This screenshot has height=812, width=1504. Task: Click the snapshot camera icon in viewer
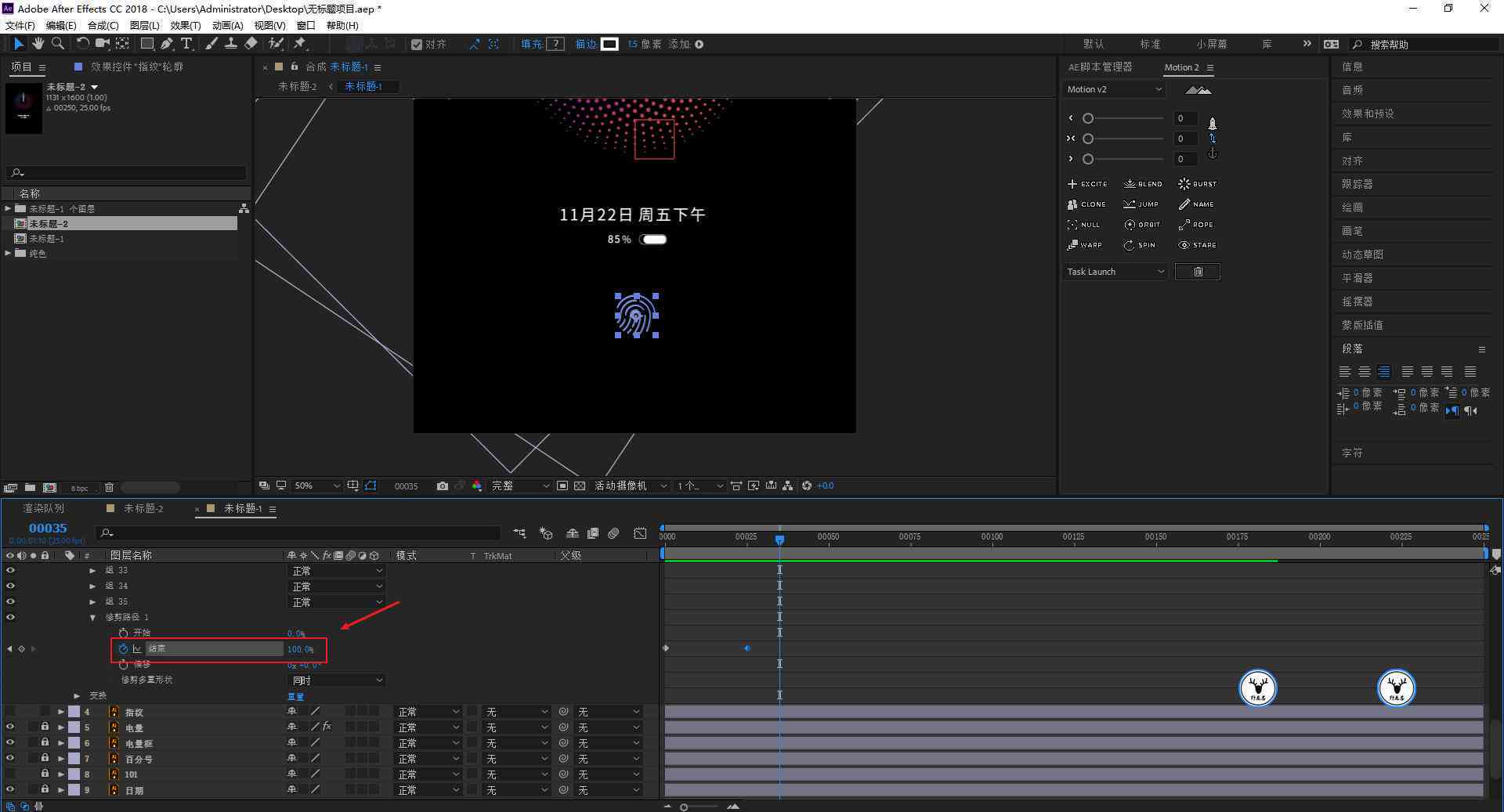442,486
